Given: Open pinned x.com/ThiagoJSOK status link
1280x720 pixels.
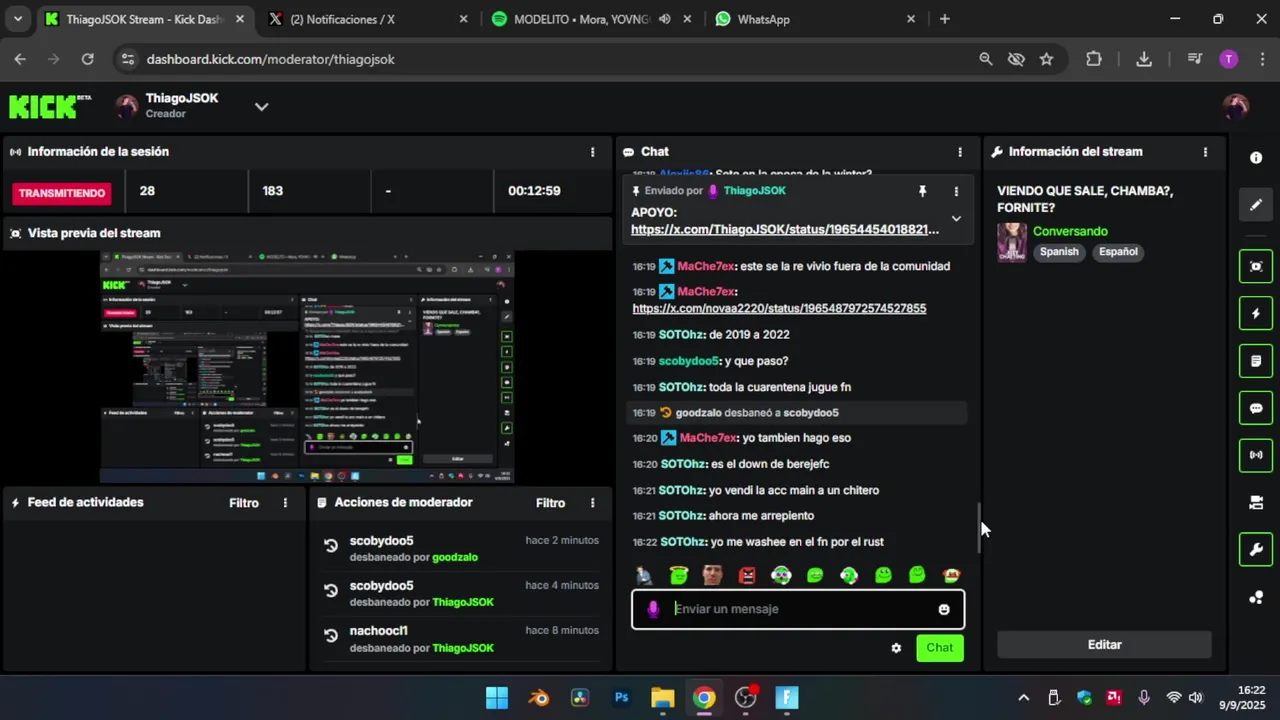Looking at the screenshot, I should pos(785,229).
